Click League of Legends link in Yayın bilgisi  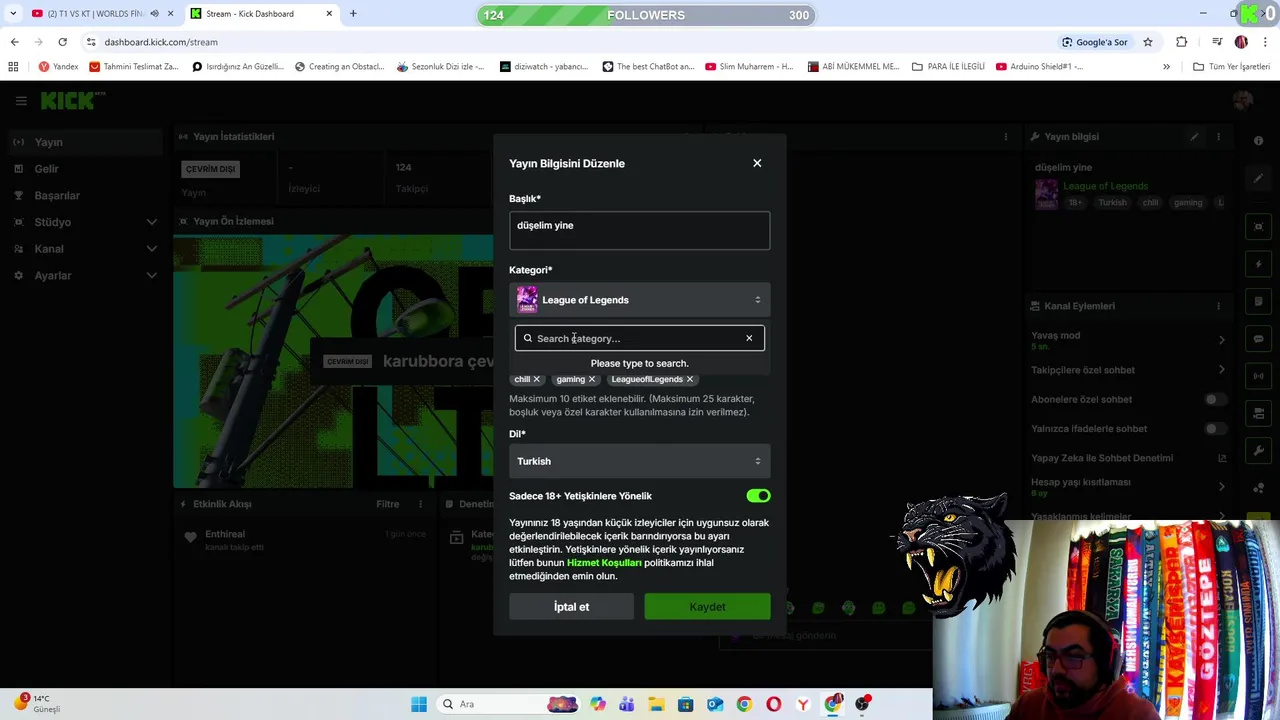point(1105,186)
